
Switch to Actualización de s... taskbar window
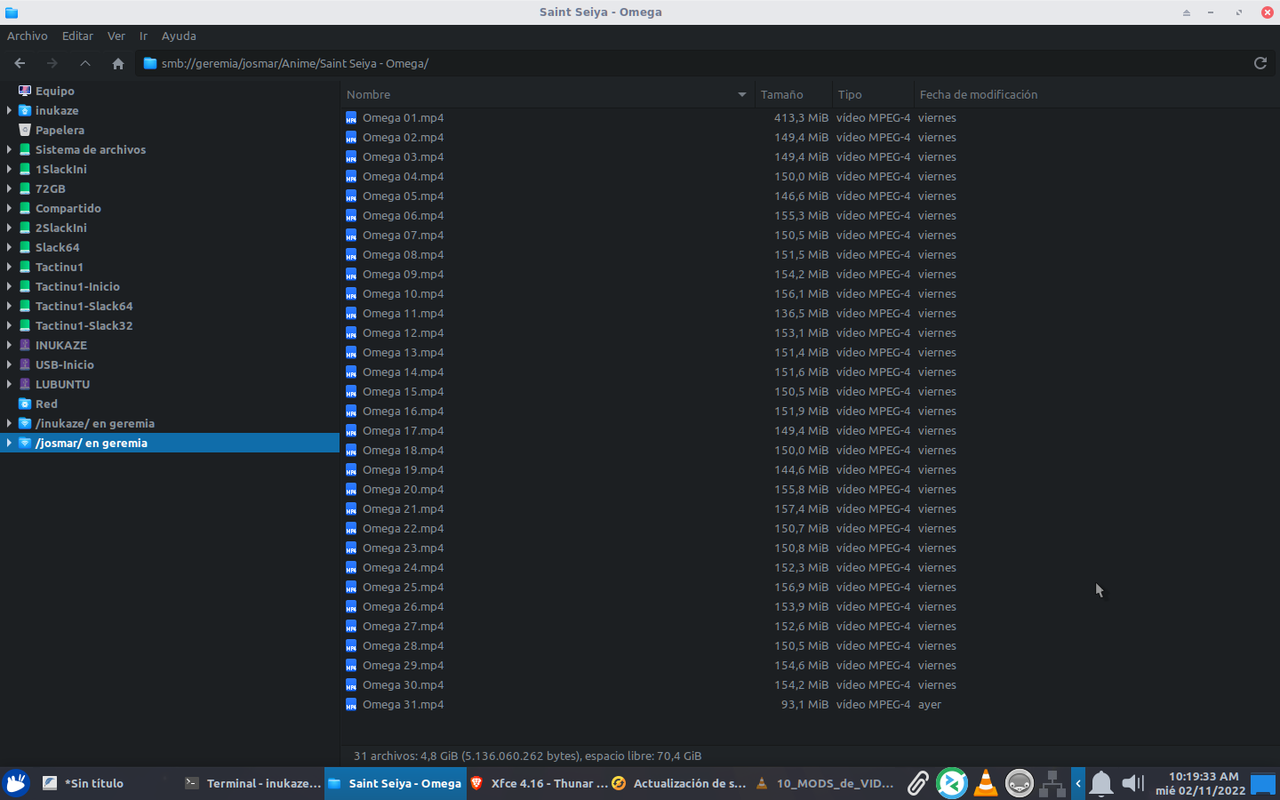(x=680, y=783)
